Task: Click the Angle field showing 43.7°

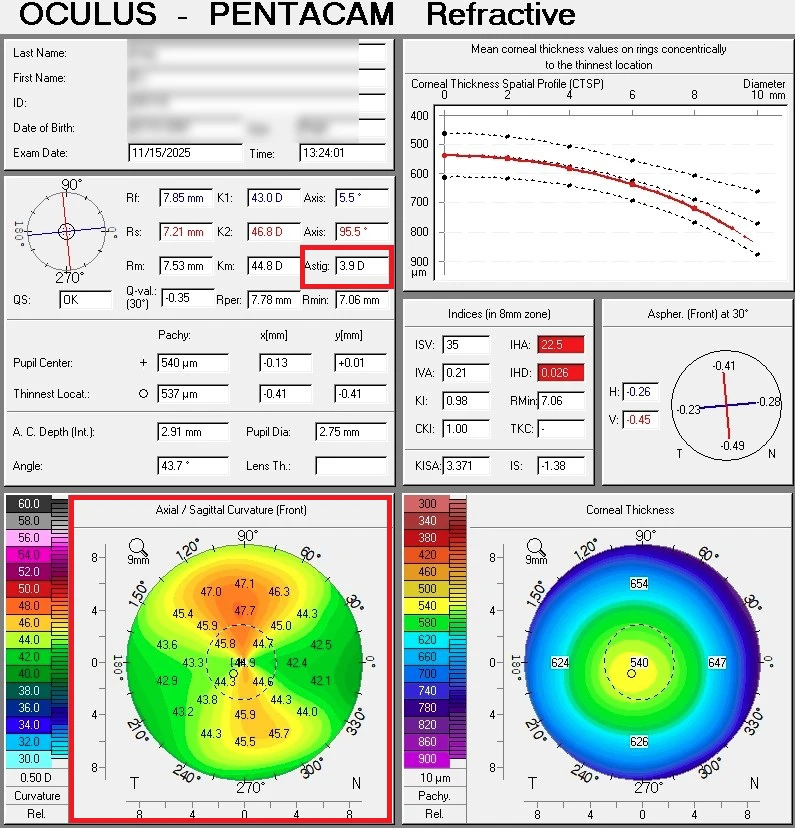Action: (193, 466)
